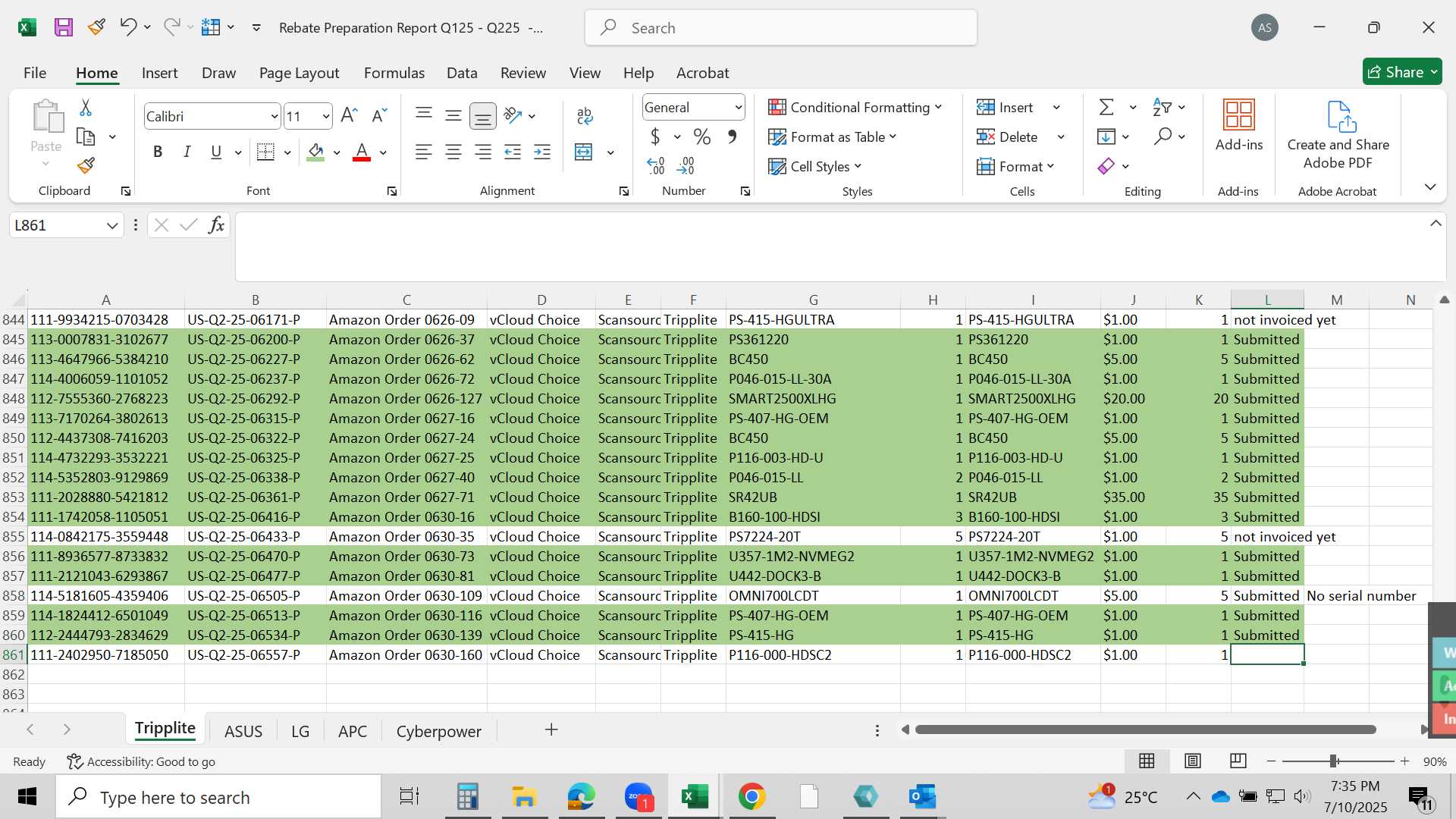Screen dimensions: 1456x819
Task: Click the Find and Select magnifier icon
Action: pyautogui.click(x=1162, y=136)
